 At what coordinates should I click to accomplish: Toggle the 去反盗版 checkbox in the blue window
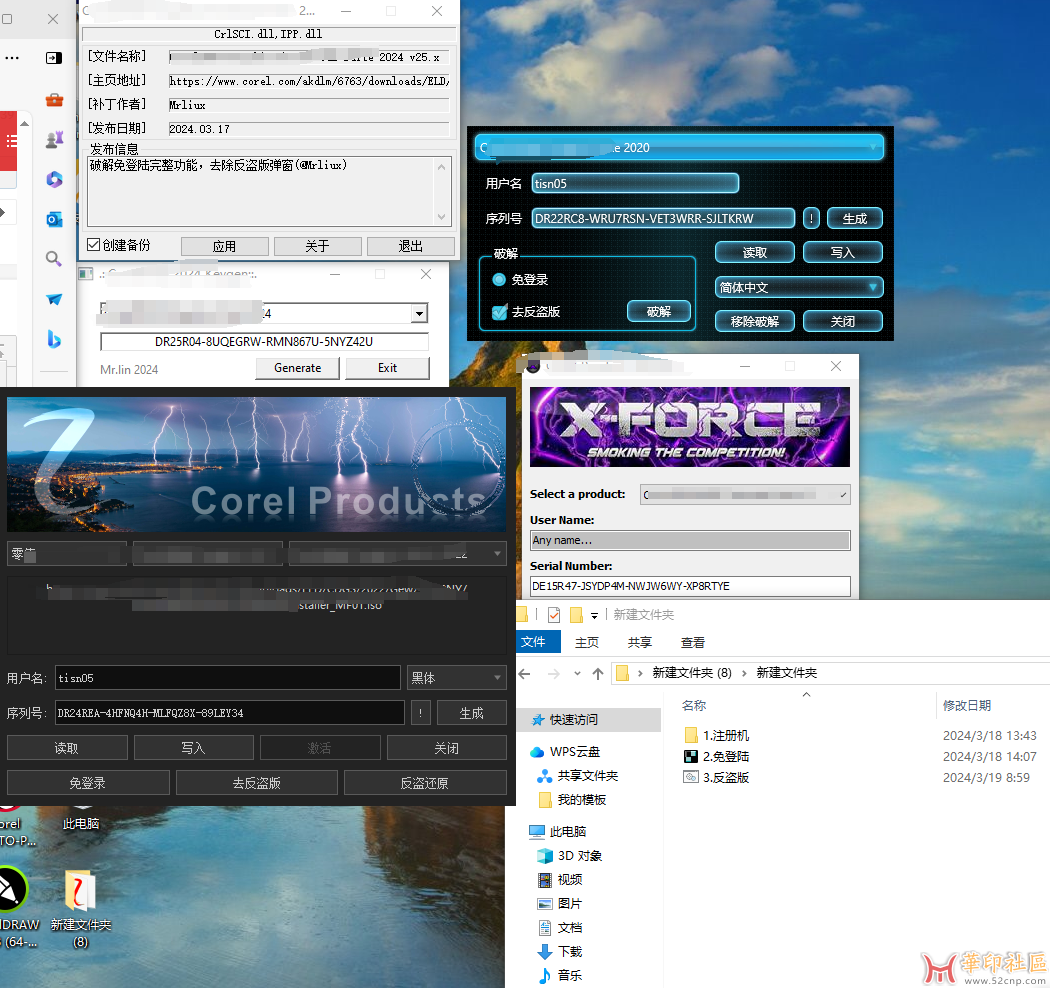(500, 312)
